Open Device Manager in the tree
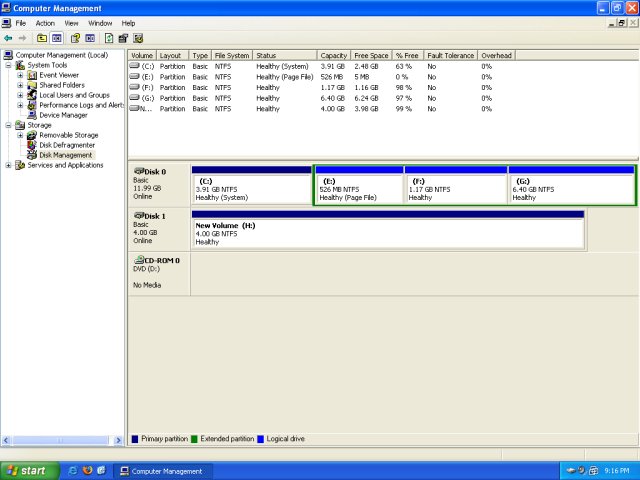640x480 pixels. 63,115
